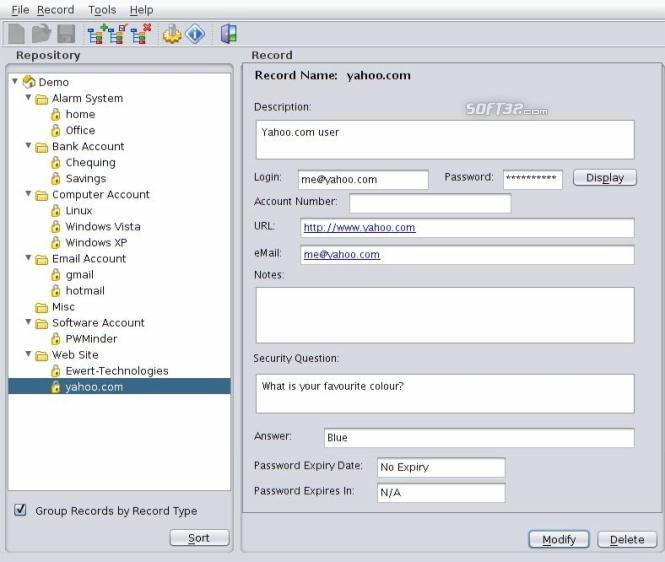Select the Computer Account group label
The height and width of the screenshot is (562, 665).
101,195
